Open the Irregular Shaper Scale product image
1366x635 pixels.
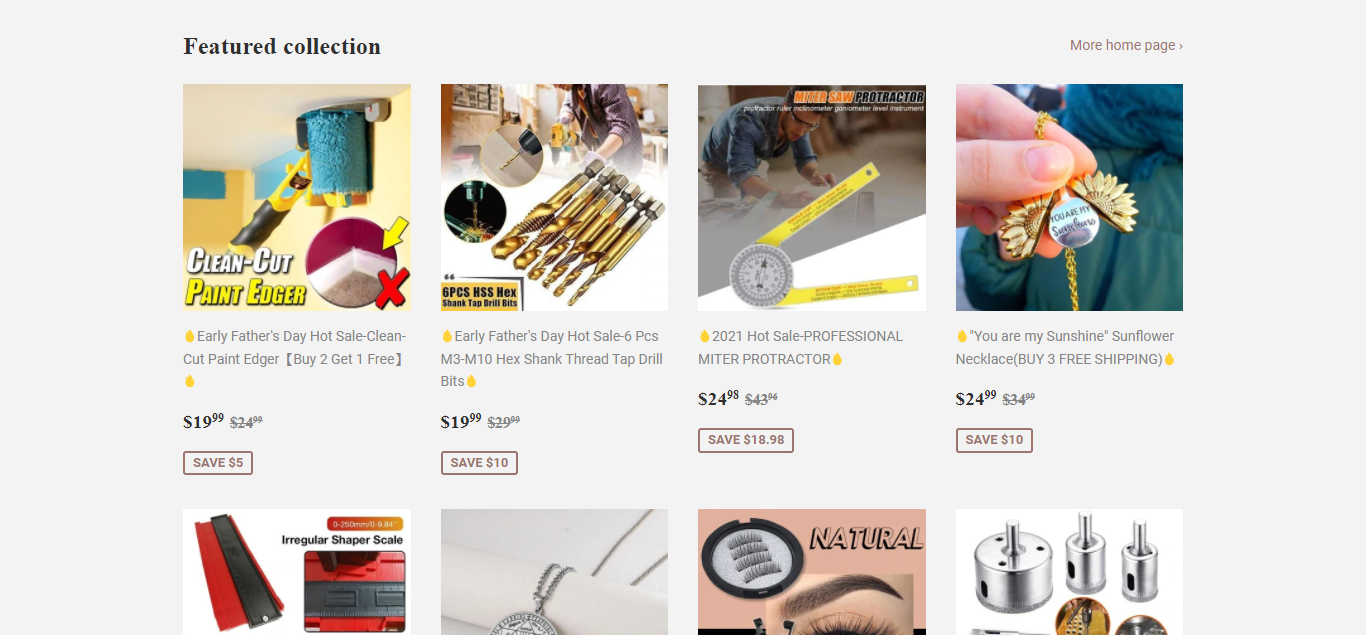click(x=297, y=572)
